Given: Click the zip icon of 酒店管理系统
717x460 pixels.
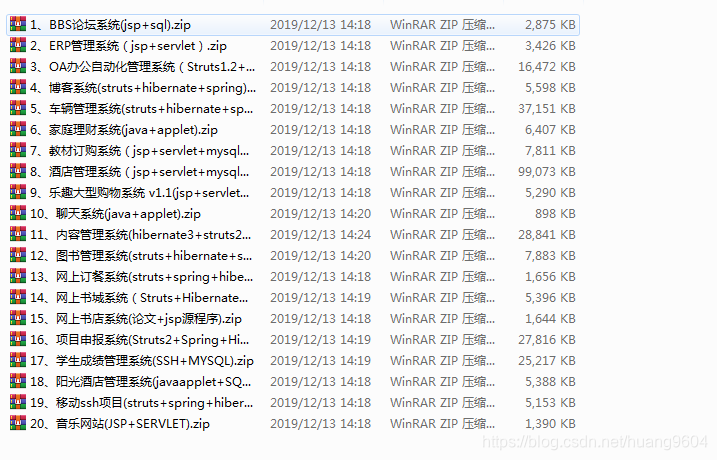Looking at the screenshot, I should click(x=18, y=171).
